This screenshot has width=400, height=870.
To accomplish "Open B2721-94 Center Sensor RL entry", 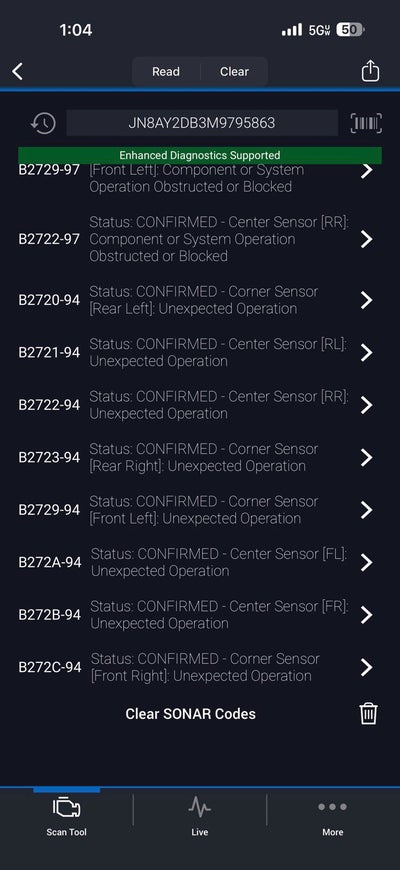I will pyautogui.click(x=200, y=353).
